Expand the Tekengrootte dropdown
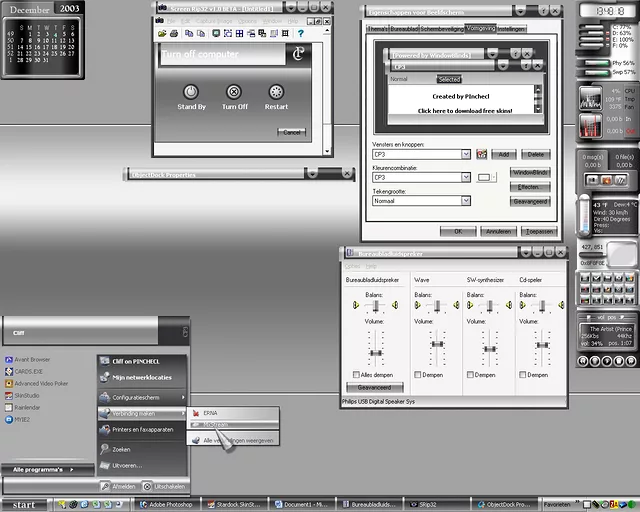The width and height of the screenshot is (640, 512). (x=465, y=200)
